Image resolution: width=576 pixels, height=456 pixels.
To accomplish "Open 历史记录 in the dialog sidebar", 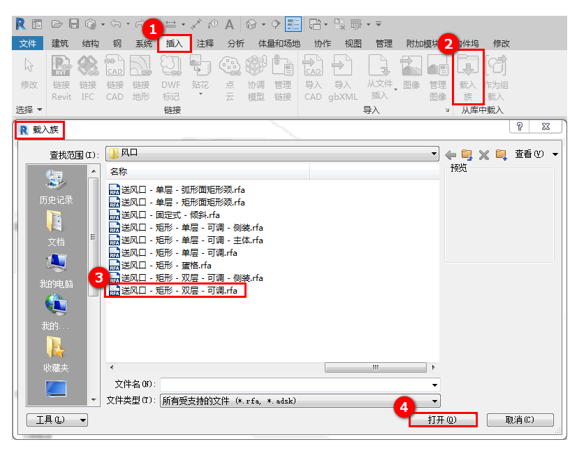I will pos(56,187).
